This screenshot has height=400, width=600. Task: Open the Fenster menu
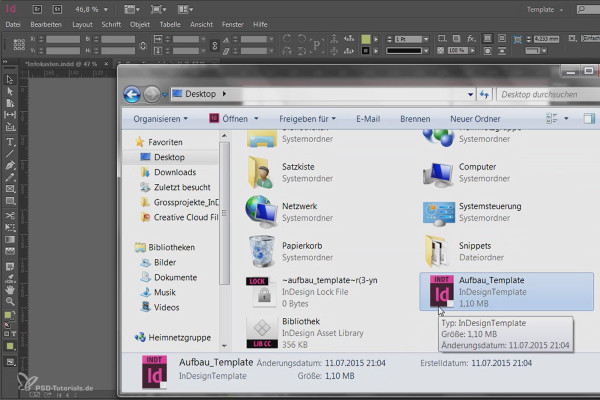click(233, 24)
